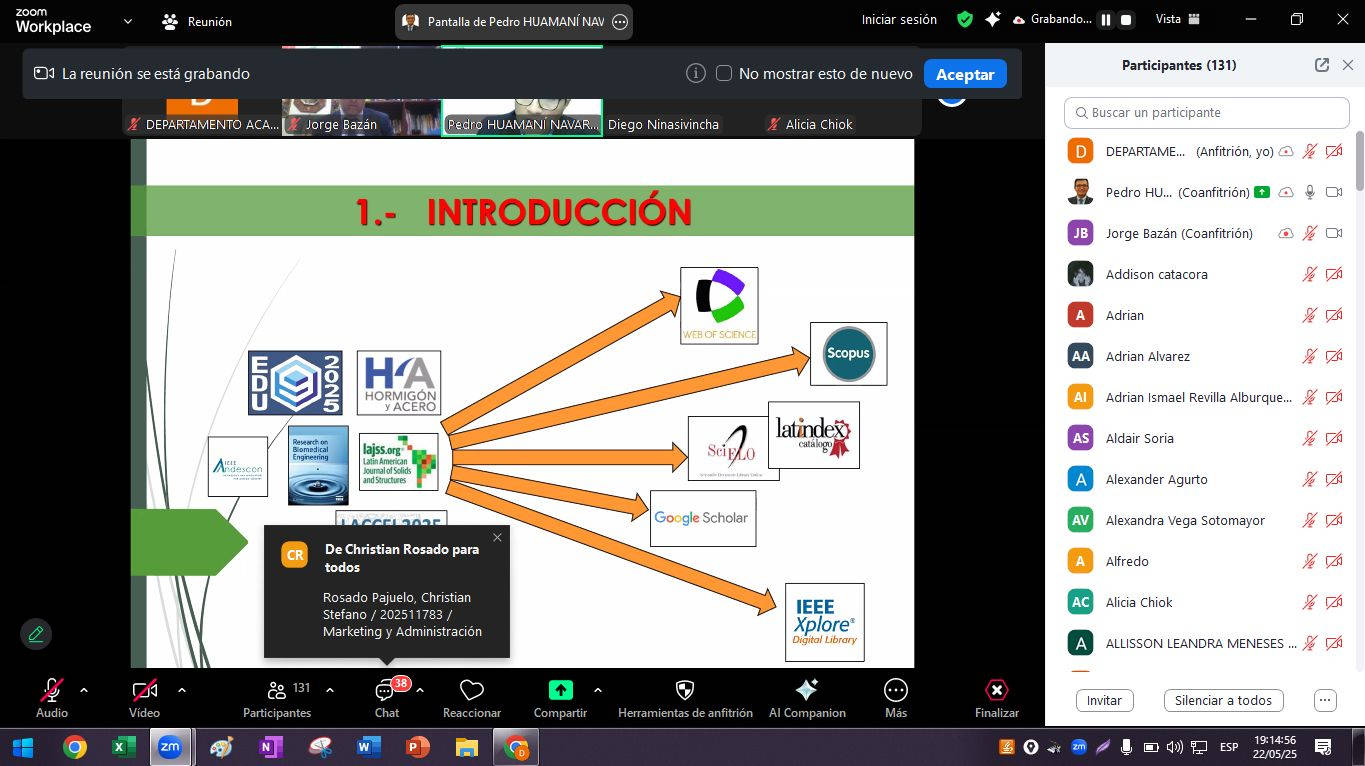Image resolution: width=1365 pixels, height=766 pixels.
Task: Select Pantalla de Pedro HUAMANÍ NAV tab
Action: [514, 21]
